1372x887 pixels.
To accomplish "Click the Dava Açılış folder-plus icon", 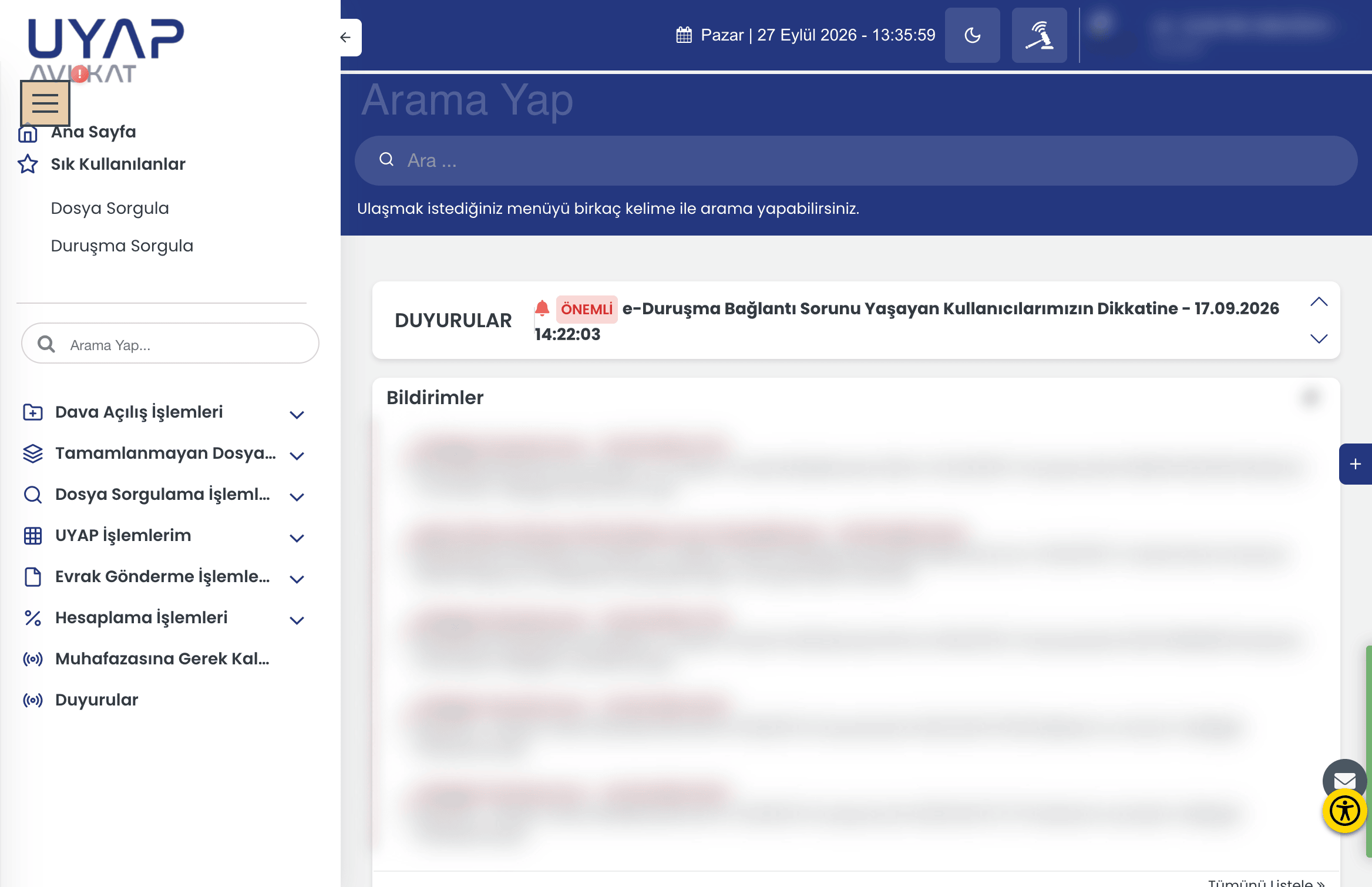I will [33, 412].
